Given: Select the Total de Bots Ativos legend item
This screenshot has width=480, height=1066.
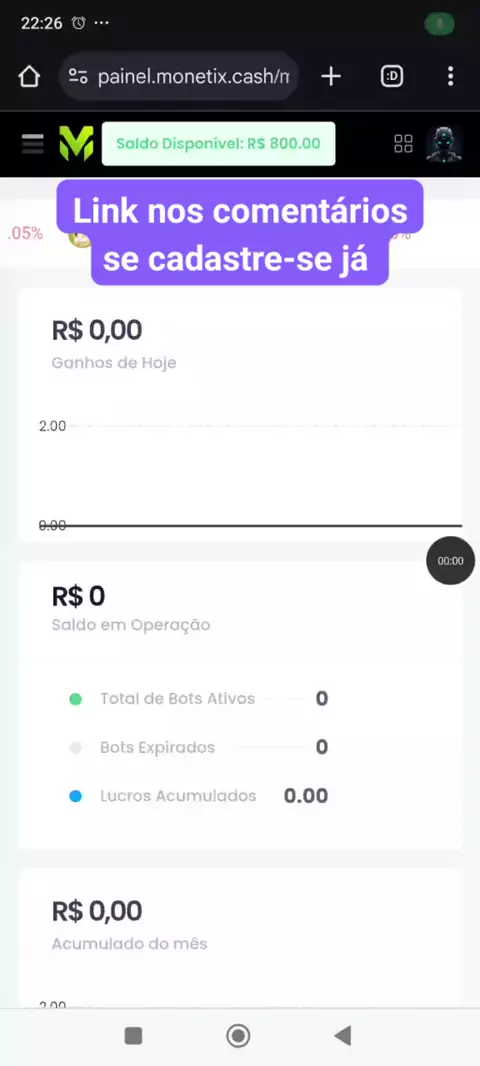Looking at the screenshot, I should [199, 699].
